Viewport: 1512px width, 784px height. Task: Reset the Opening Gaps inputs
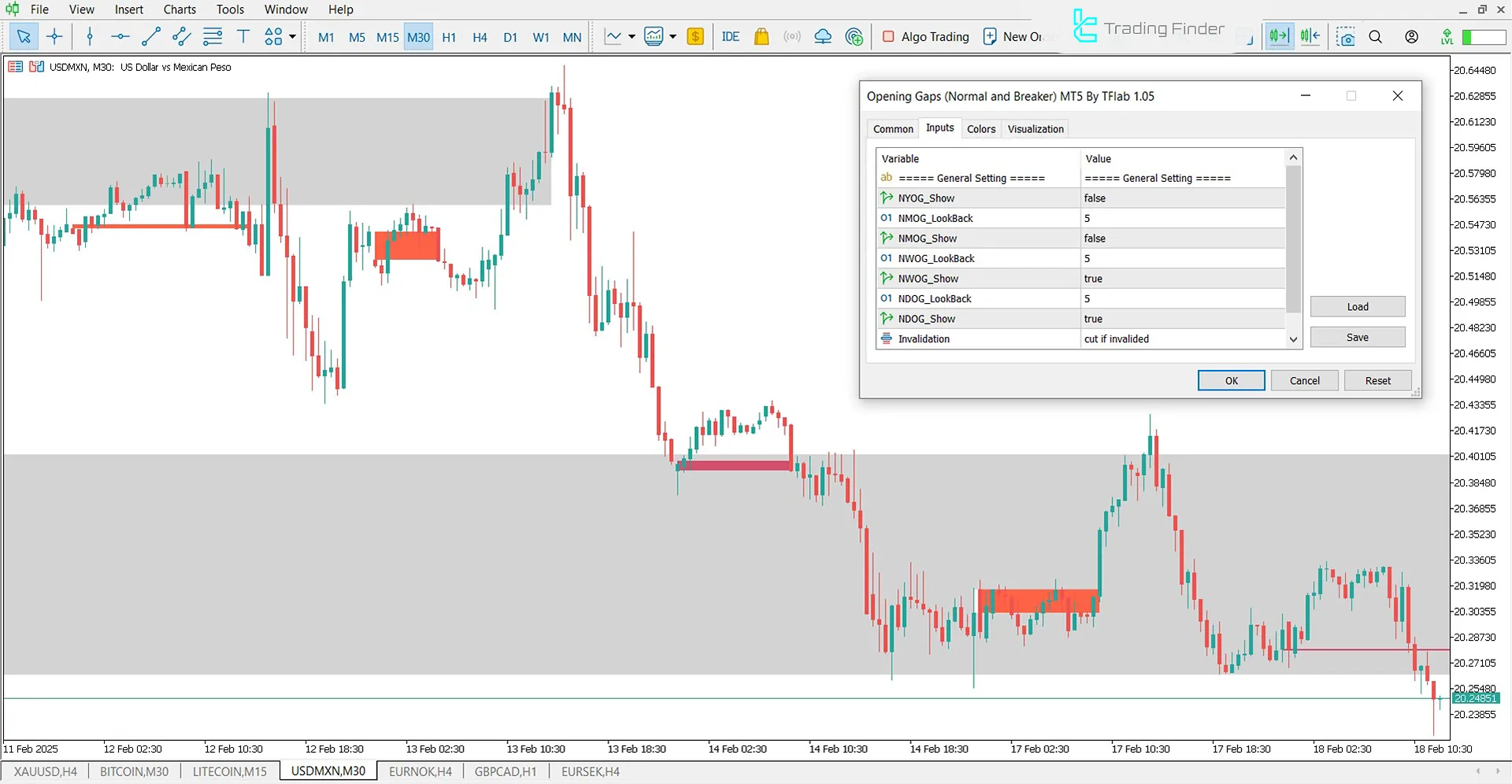coord(1377,380)
